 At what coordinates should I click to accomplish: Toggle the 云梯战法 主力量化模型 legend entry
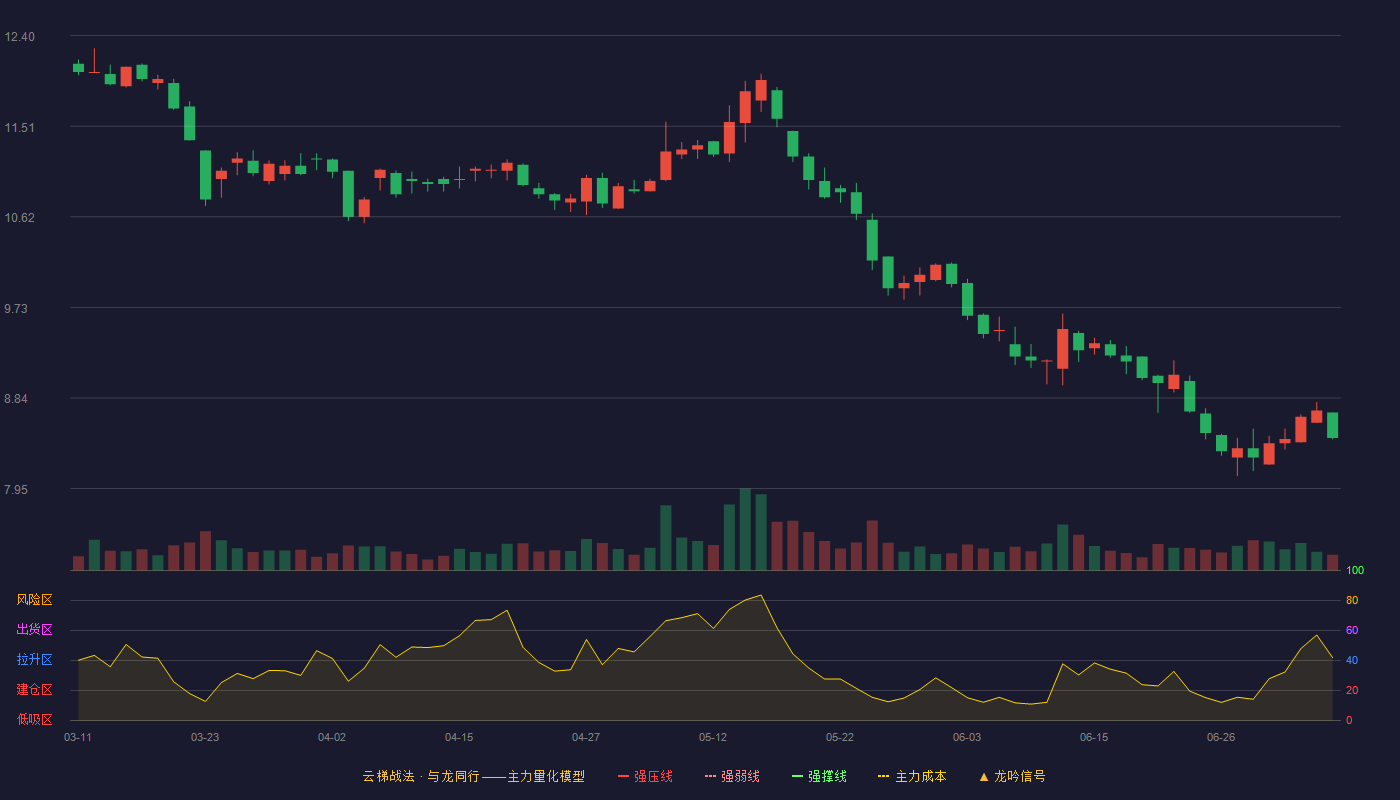pyautogui.click(x=474, y=777)
